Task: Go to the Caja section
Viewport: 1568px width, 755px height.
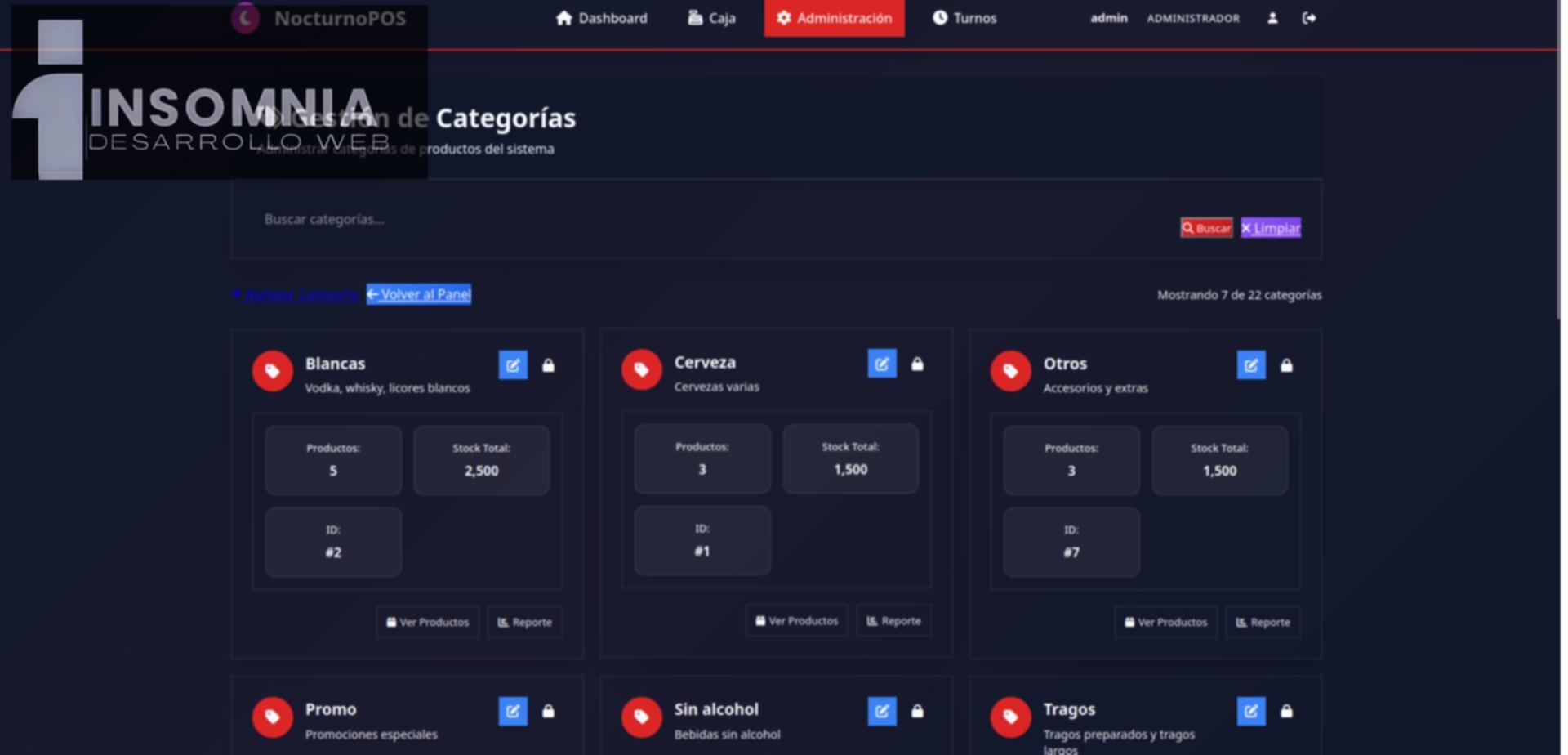Action: tap(711, 18)
